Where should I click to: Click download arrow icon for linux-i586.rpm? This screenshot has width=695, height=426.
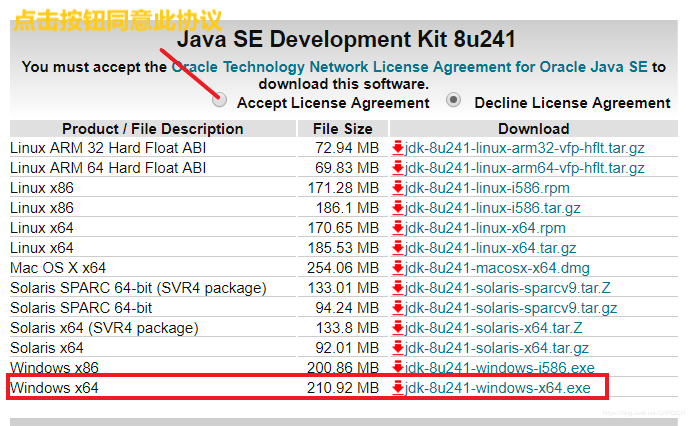tap(398, 188)
